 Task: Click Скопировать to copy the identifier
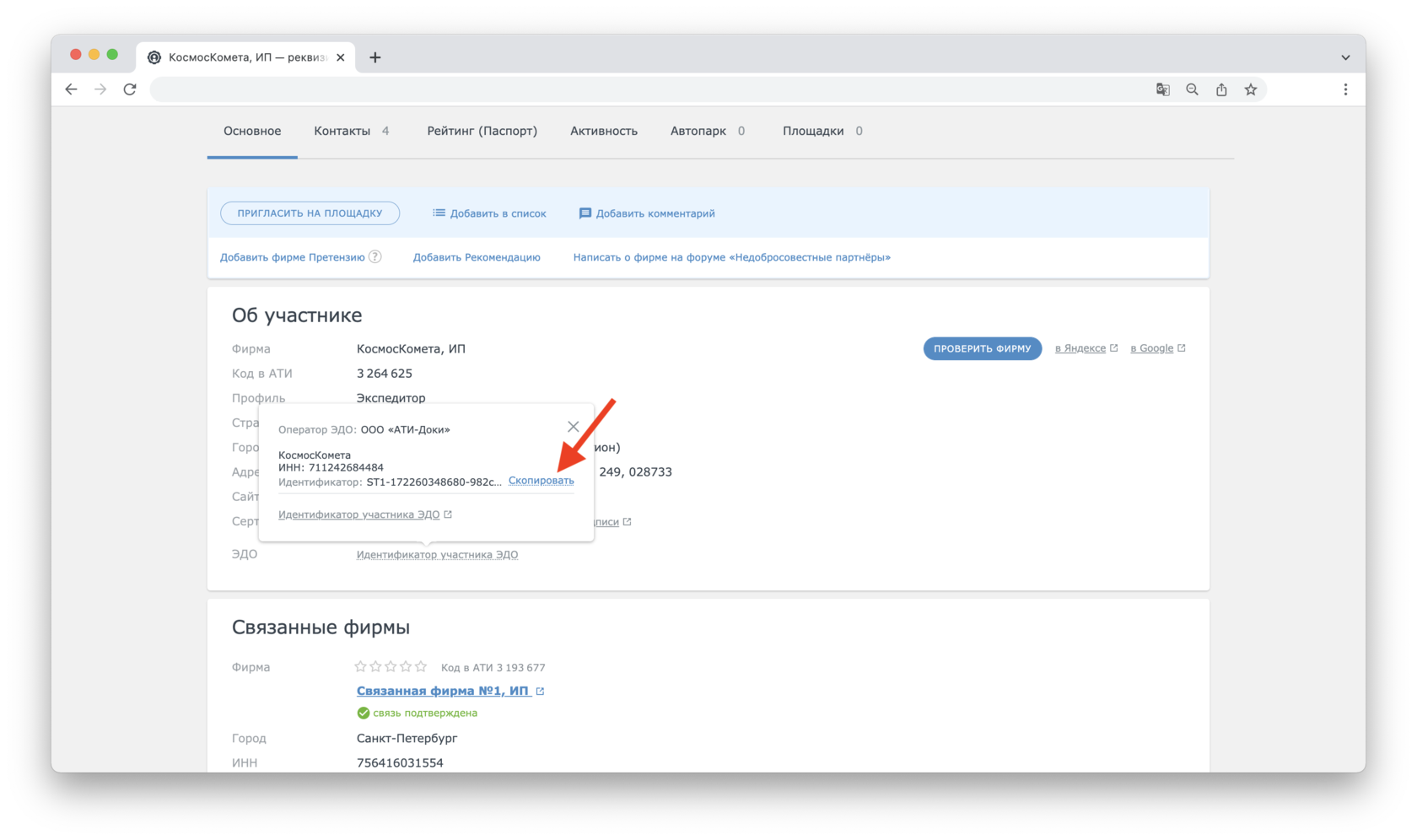pos(541,481)
